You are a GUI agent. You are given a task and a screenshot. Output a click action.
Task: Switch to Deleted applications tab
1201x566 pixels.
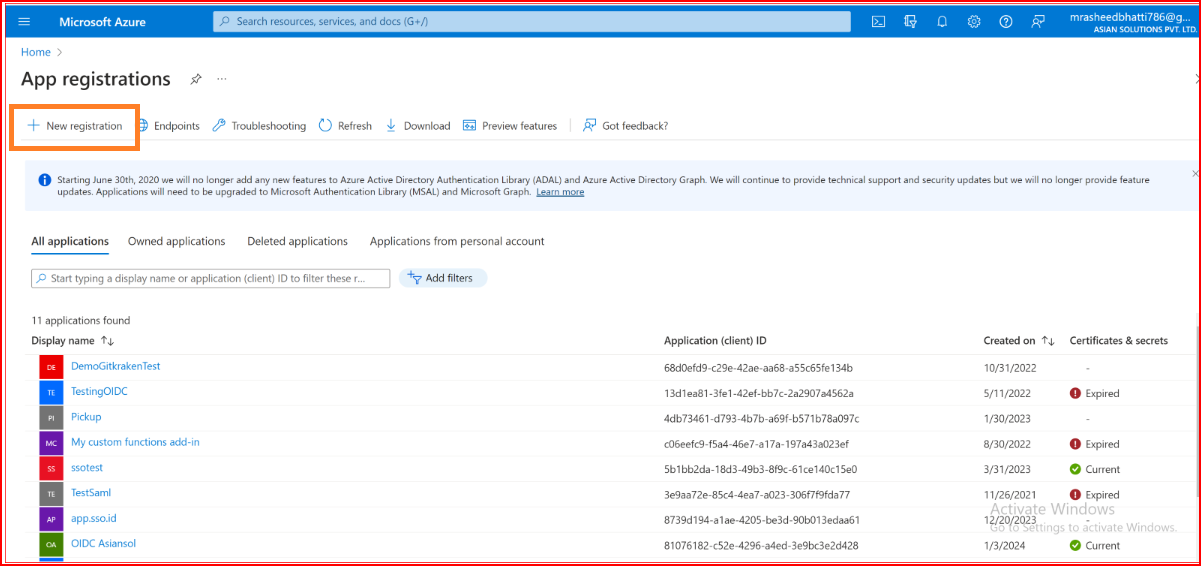(298, 241)
